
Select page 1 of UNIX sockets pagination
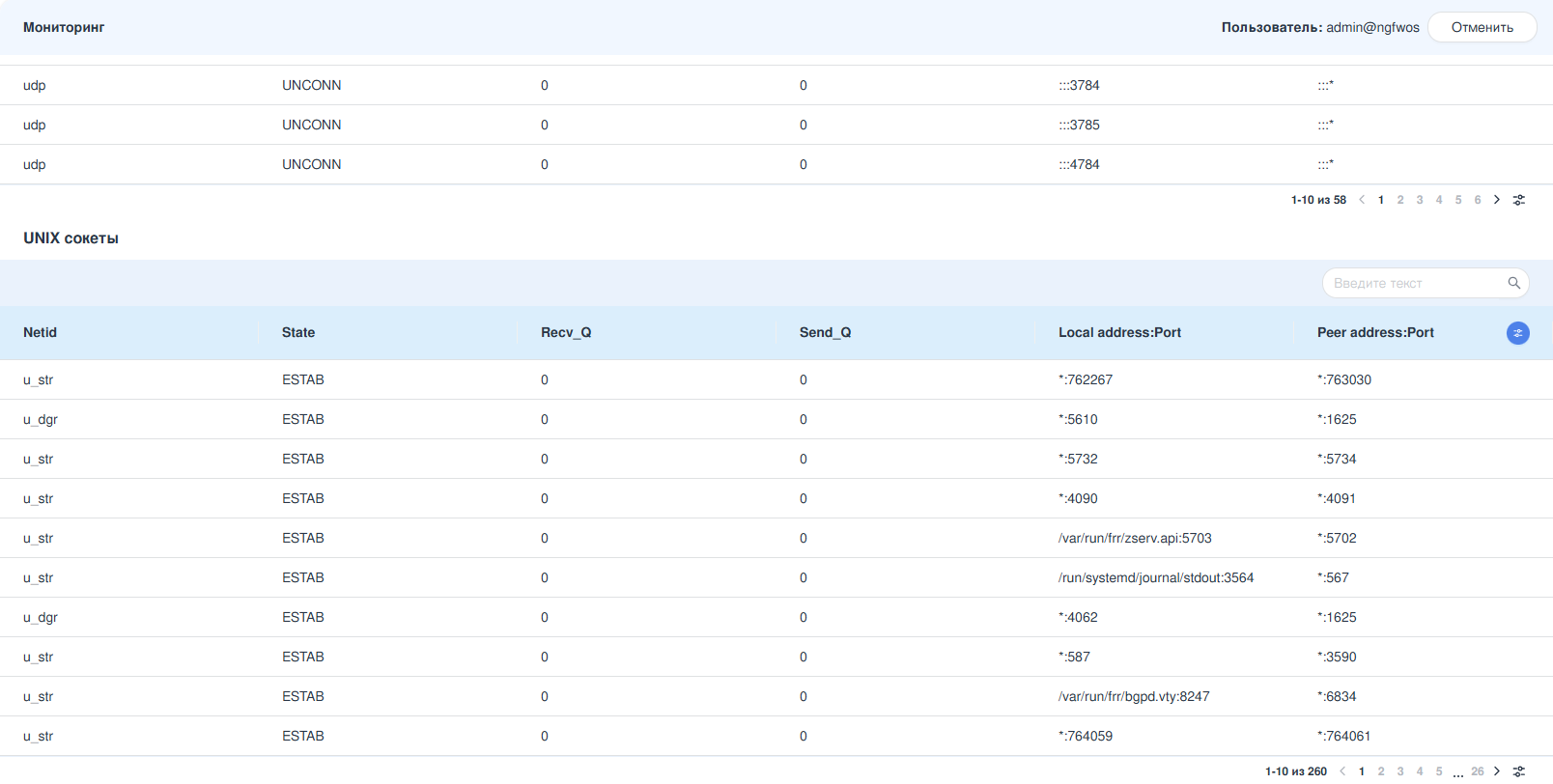(1362, 771)
